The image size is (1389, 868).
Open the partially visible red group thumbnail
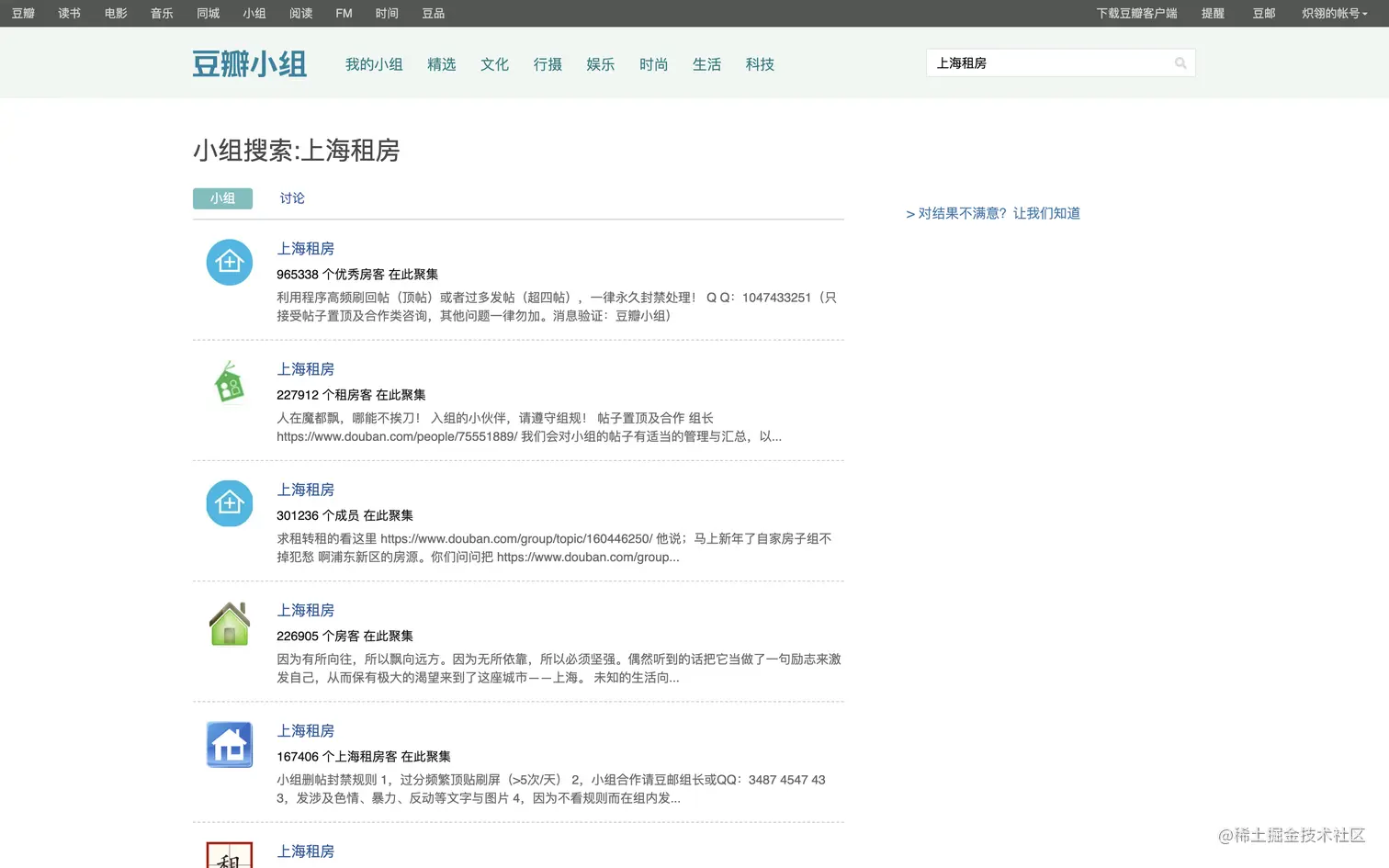click(230, 854)
